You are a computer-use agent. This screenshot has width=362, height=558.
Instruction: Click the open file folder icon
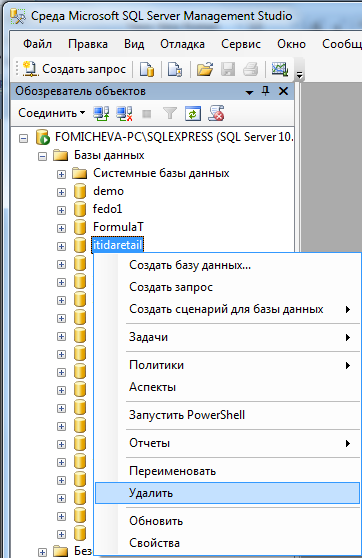point(205,69)
